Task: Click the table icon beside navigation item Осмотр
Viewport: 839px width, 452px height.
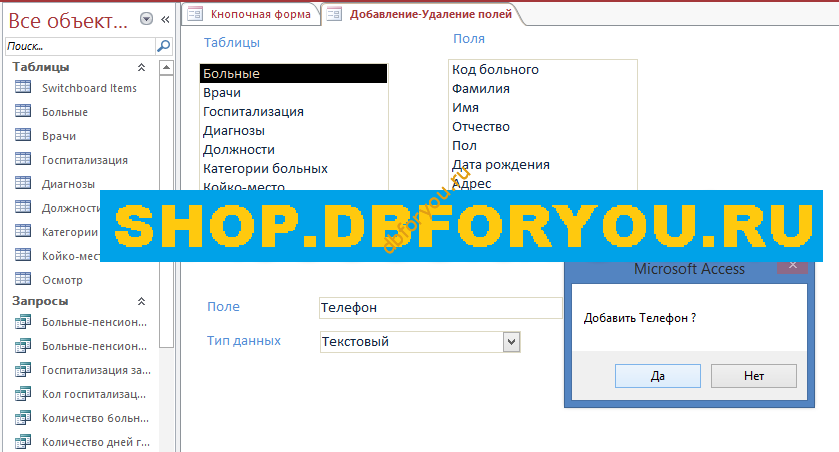Action: (x=23, y=279)
